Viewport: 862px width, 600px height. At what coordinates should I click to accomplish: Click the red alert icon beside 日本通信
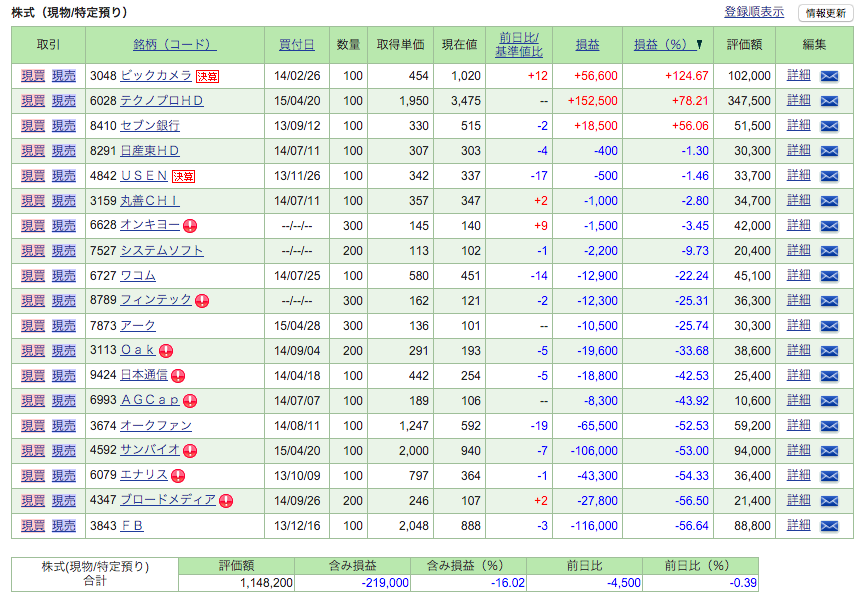[x=178, y=376]
